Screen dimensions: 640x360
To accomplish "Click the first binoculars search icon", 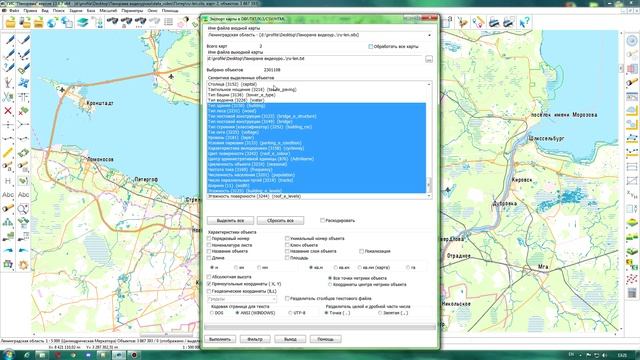I will click(113, 21).
